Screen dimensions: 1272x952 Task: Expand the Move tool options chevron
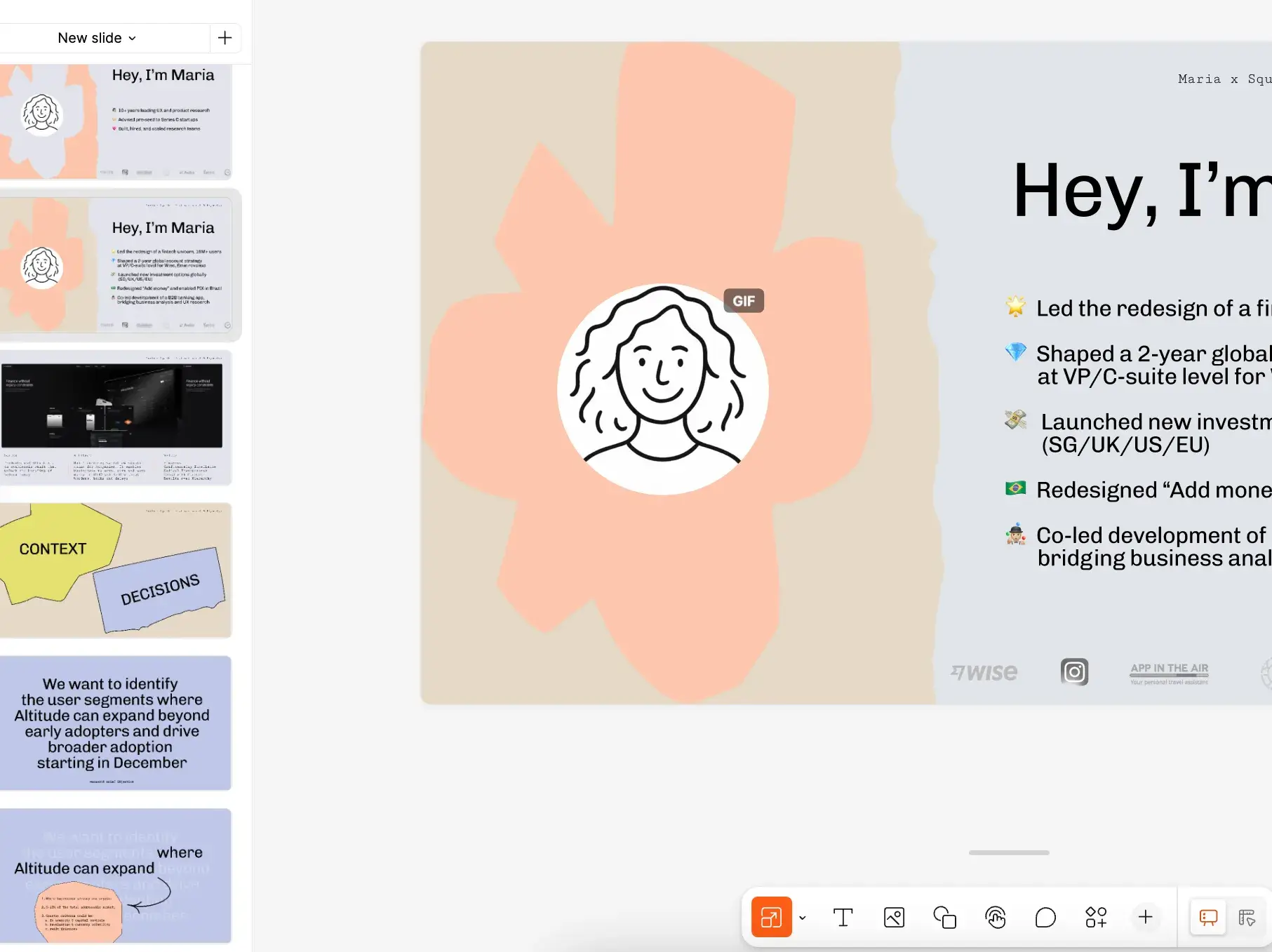point(803,918)
